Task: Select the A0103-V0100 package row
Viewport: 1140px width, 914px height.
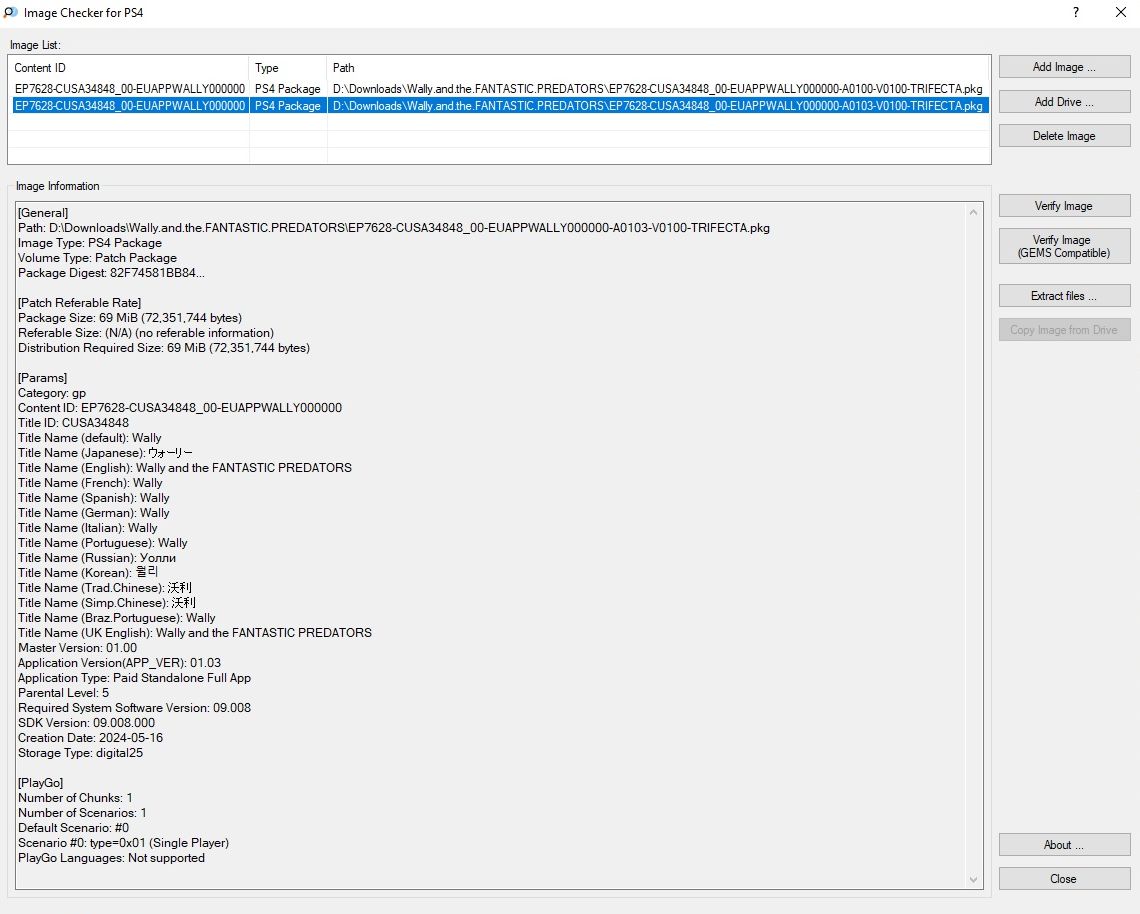Action: click(499, 106)
